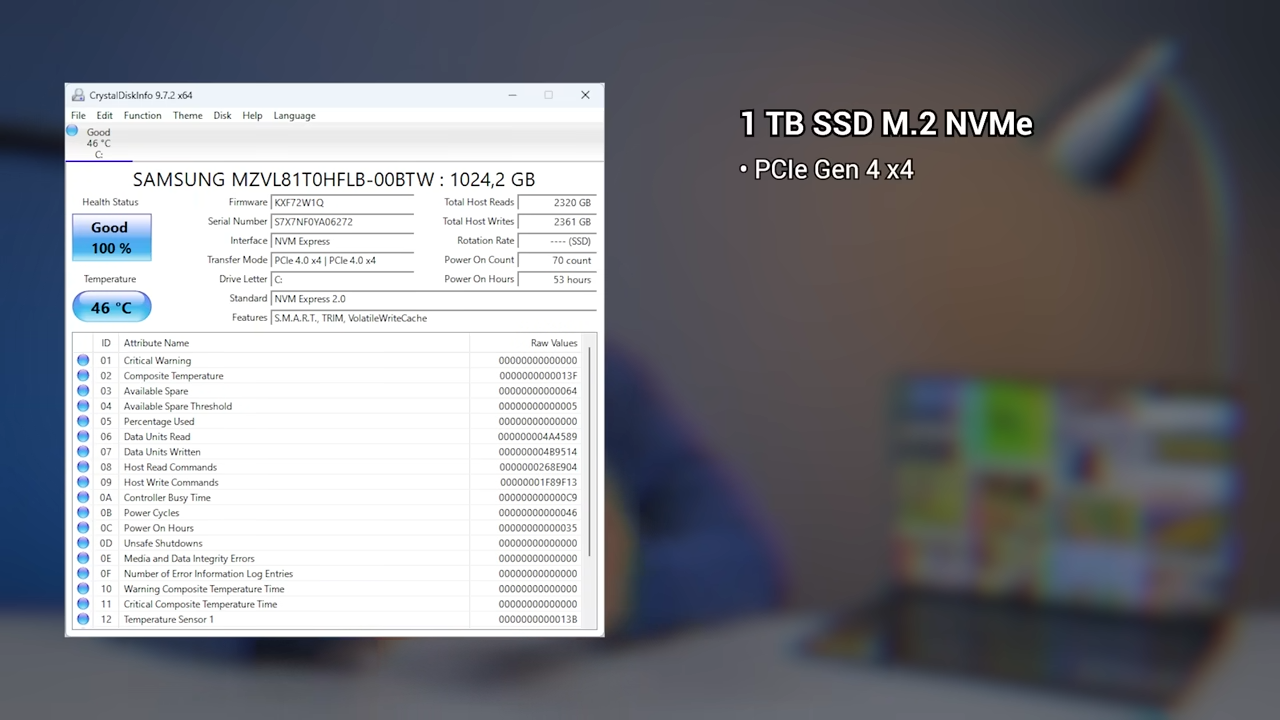The width and height of the screenshot is (1280, 720).
Task: Select the Critical Warning attribute name
Action: [x=157, y=361]
